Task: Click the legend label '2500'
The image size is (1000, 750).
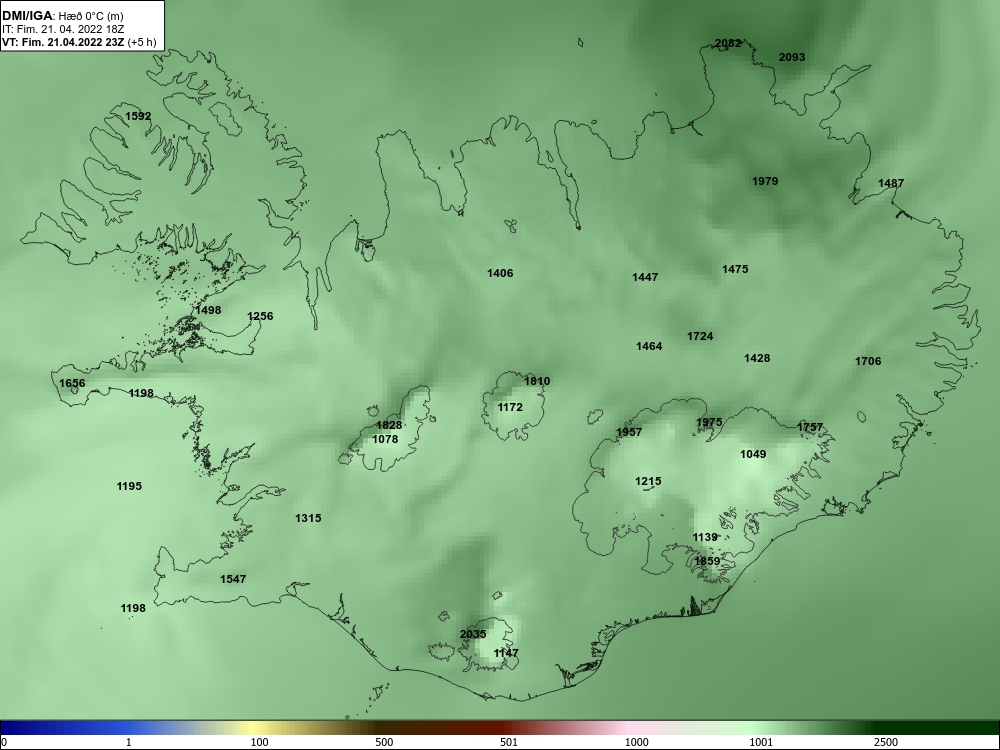Action: (x=886, y=742)
